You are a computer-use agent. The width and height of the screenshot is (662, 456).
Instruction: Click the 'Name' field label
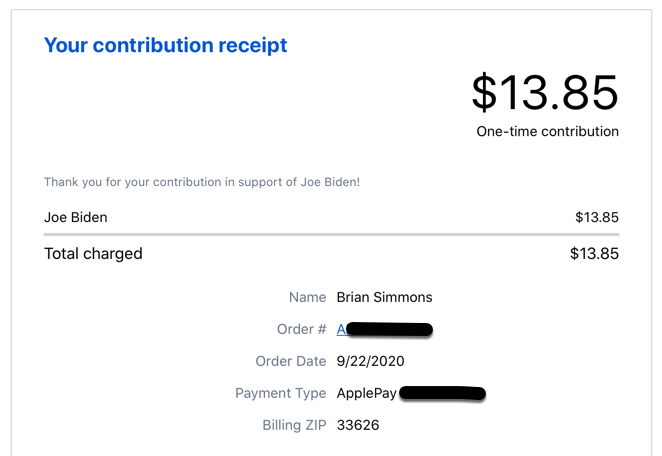click(307, 297)
